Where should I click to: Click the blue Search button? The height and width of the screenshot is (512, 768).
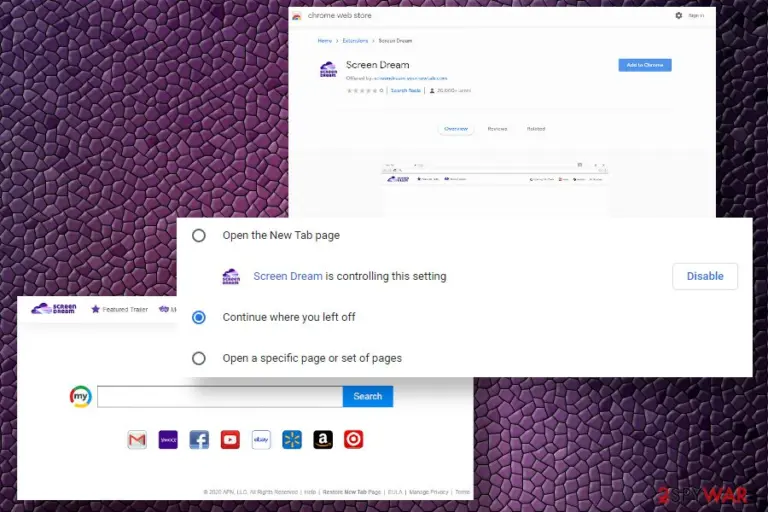368,396
